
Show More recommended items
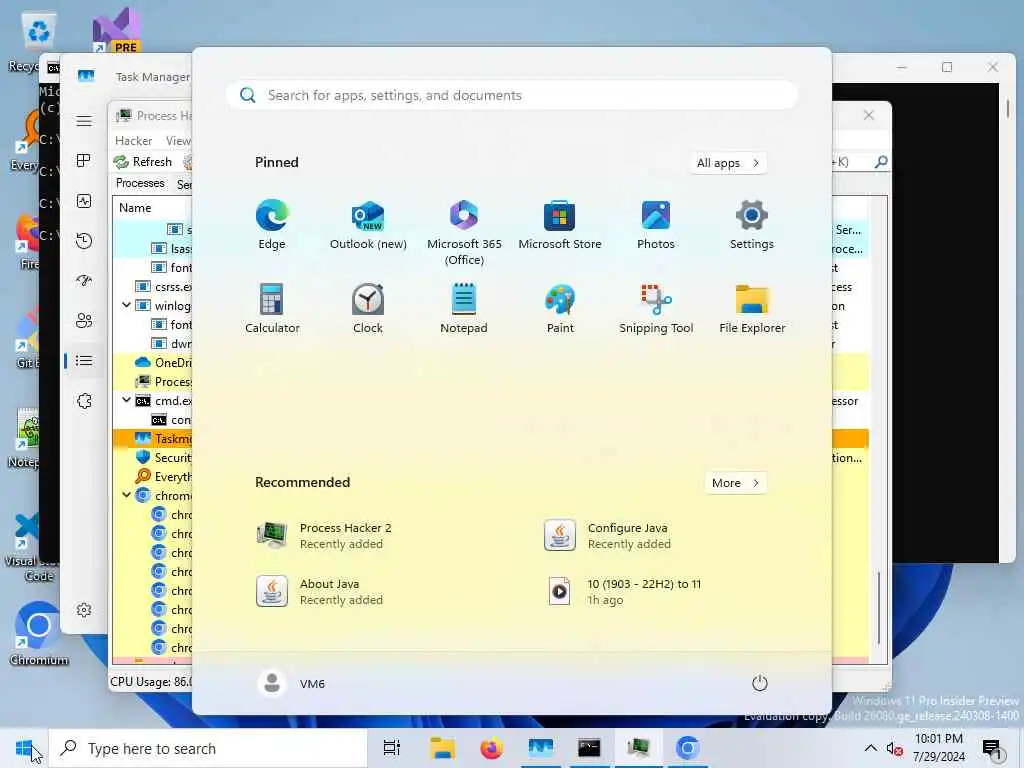[x=735, y=483]
